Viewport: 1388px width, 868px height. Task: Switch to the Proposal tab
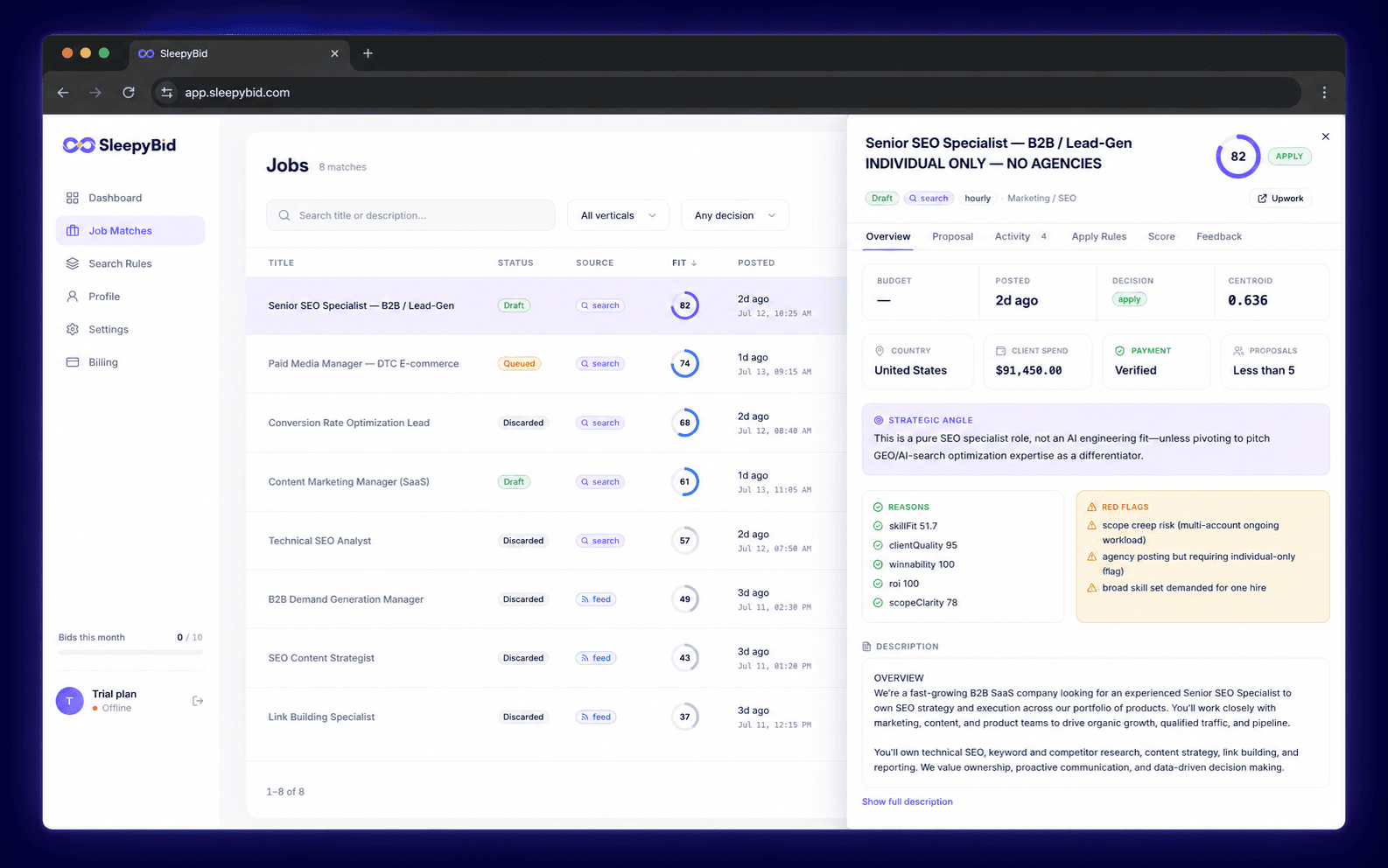pyautogui.click(x=952, y=237)
